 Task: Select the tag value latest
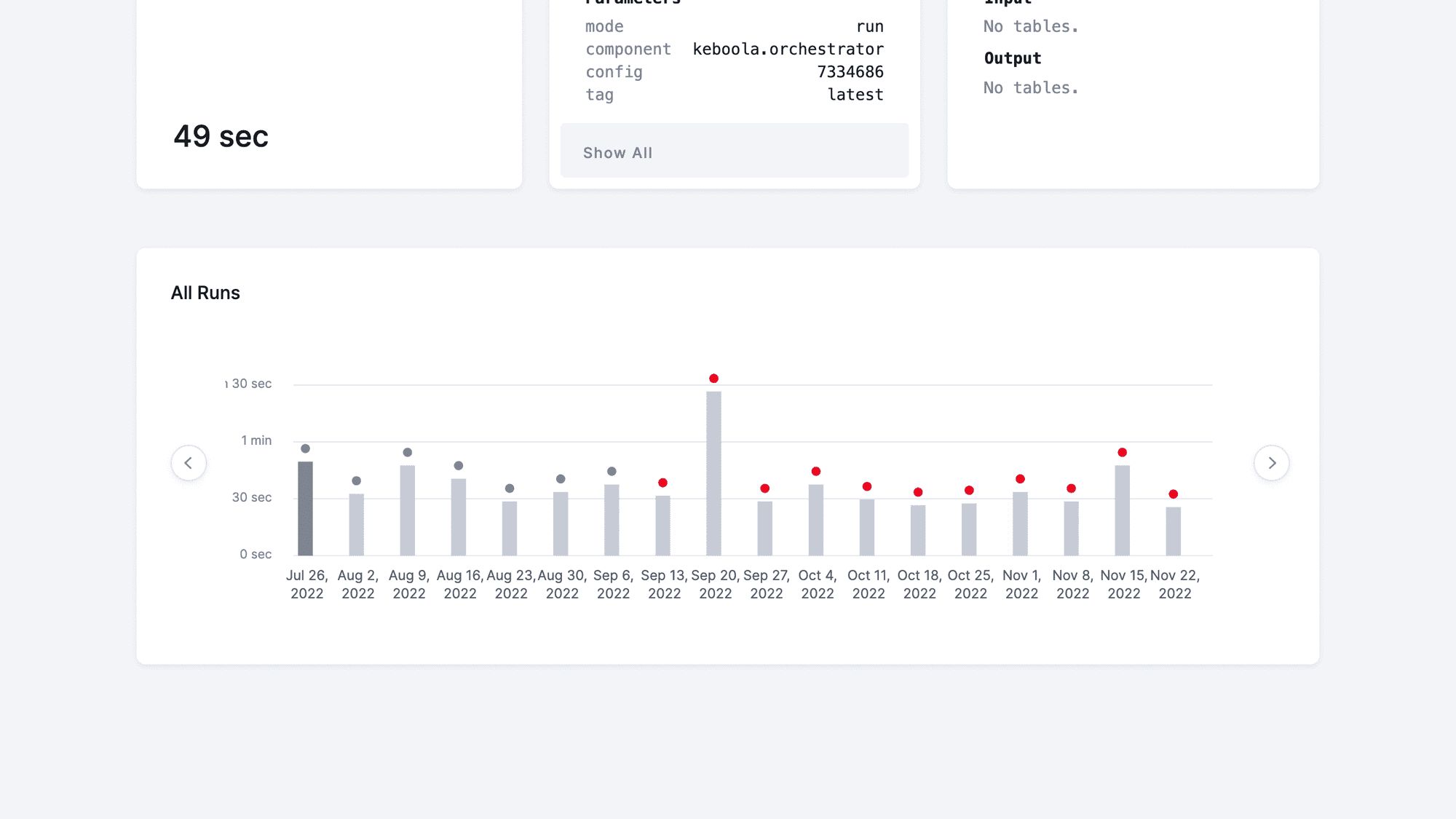[x=855, y=94]
